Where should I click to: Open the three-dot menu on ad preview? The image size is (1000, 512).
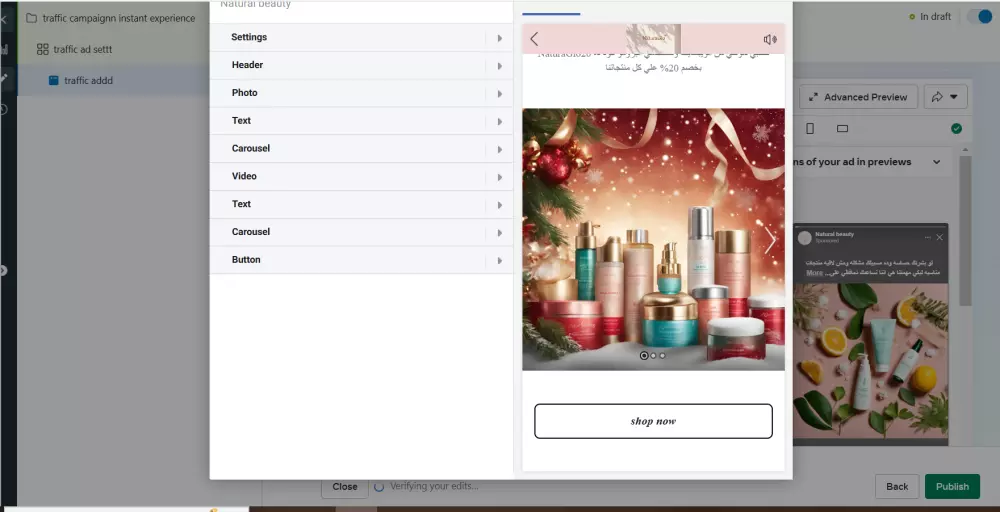coord(928,237)
